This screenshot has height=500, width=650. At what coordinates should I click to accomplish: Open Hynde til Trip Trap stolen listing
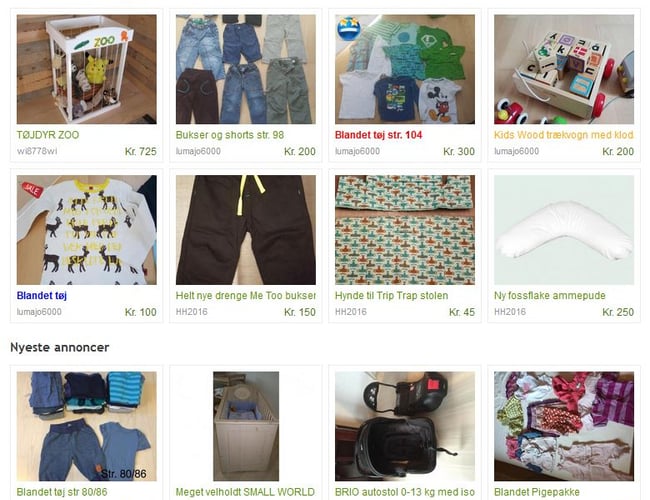[391, 296]
